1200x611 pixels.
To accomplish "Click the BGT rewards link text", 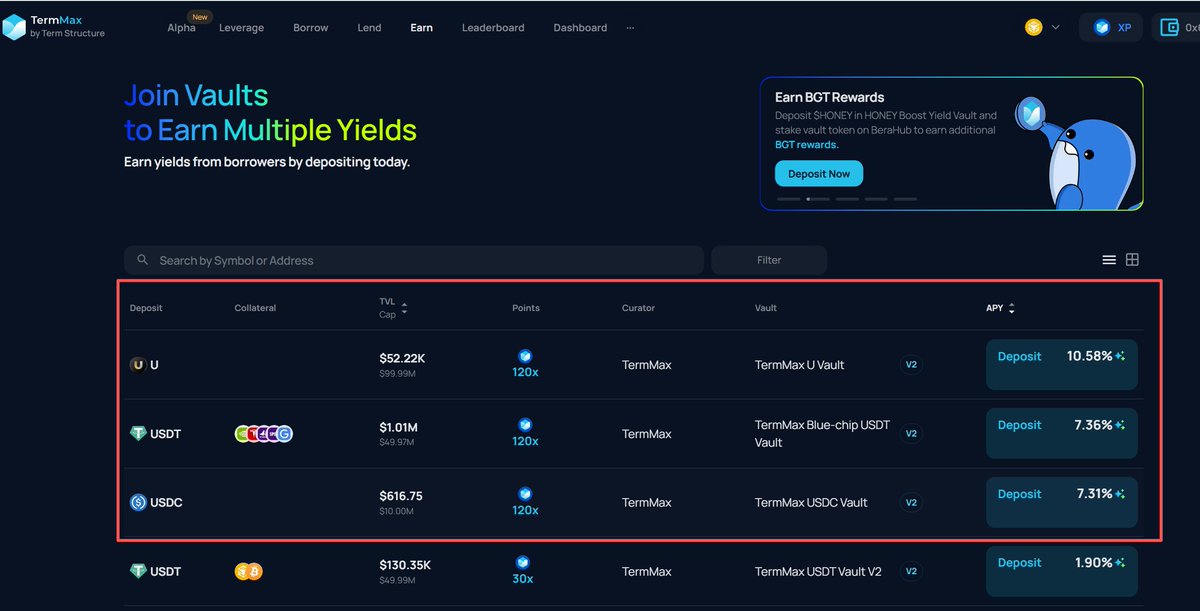I will 807,145.
